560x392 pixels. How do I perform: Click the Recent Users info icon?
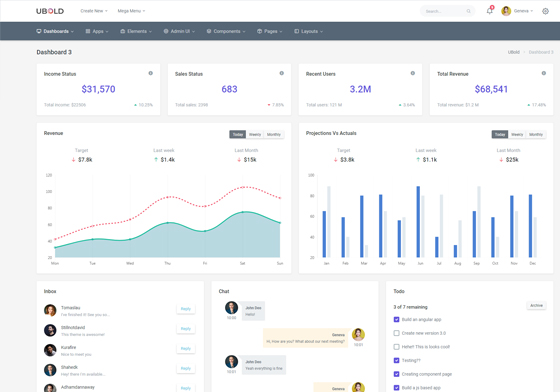(x=413, y=73)
